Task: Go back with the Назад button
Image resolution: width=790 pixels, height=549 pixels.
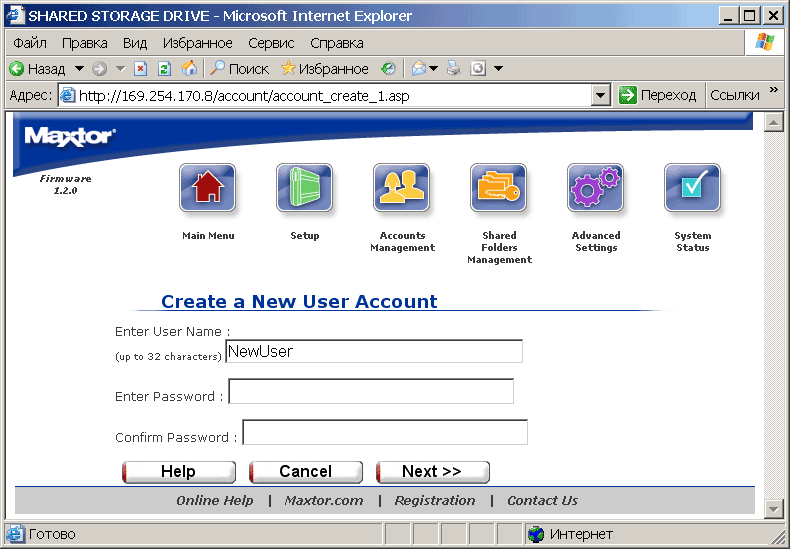Action: coord(37,68)
